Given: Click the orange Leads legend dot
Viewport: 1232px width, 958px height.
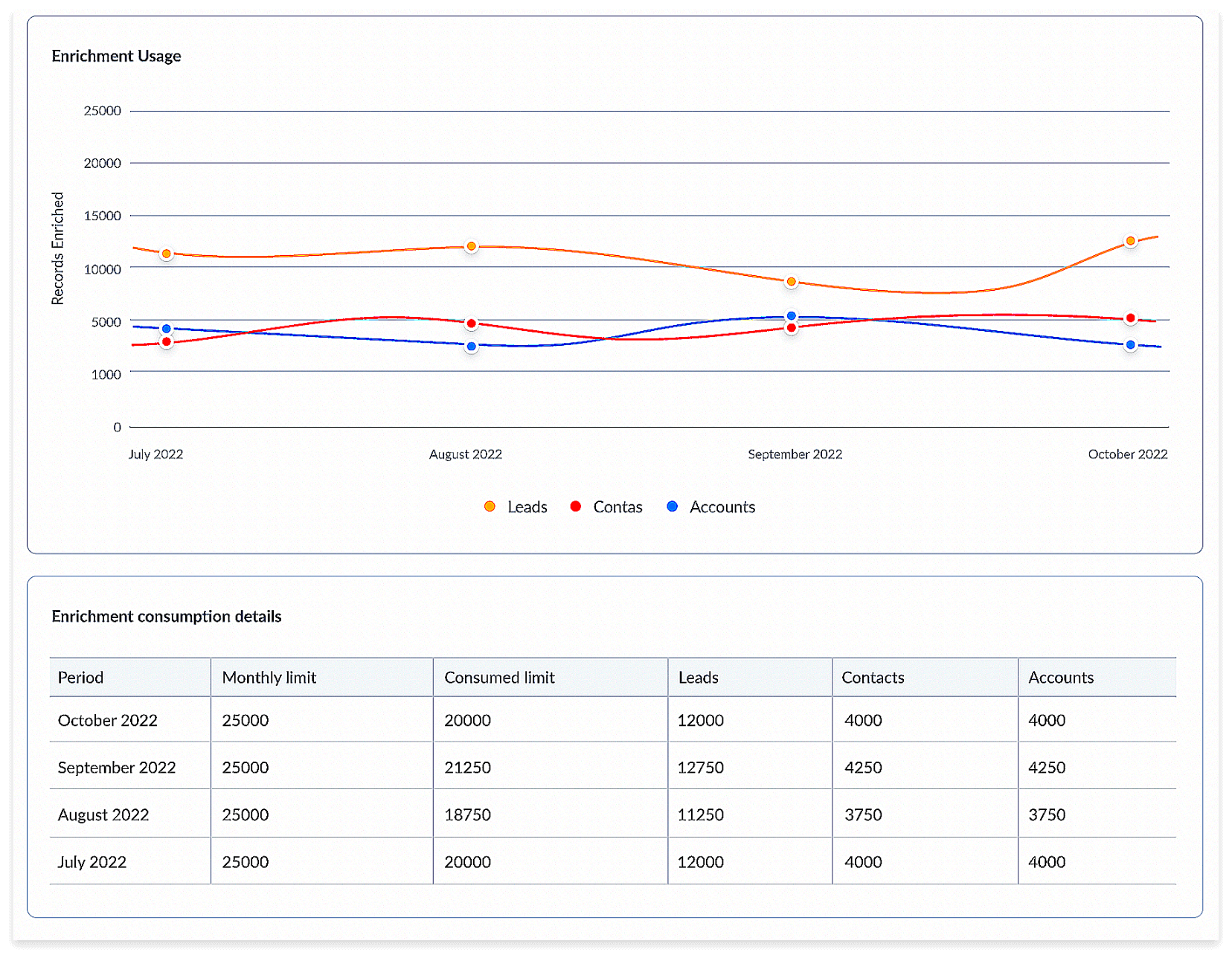Looking at the screenshot, I should 490,507.
